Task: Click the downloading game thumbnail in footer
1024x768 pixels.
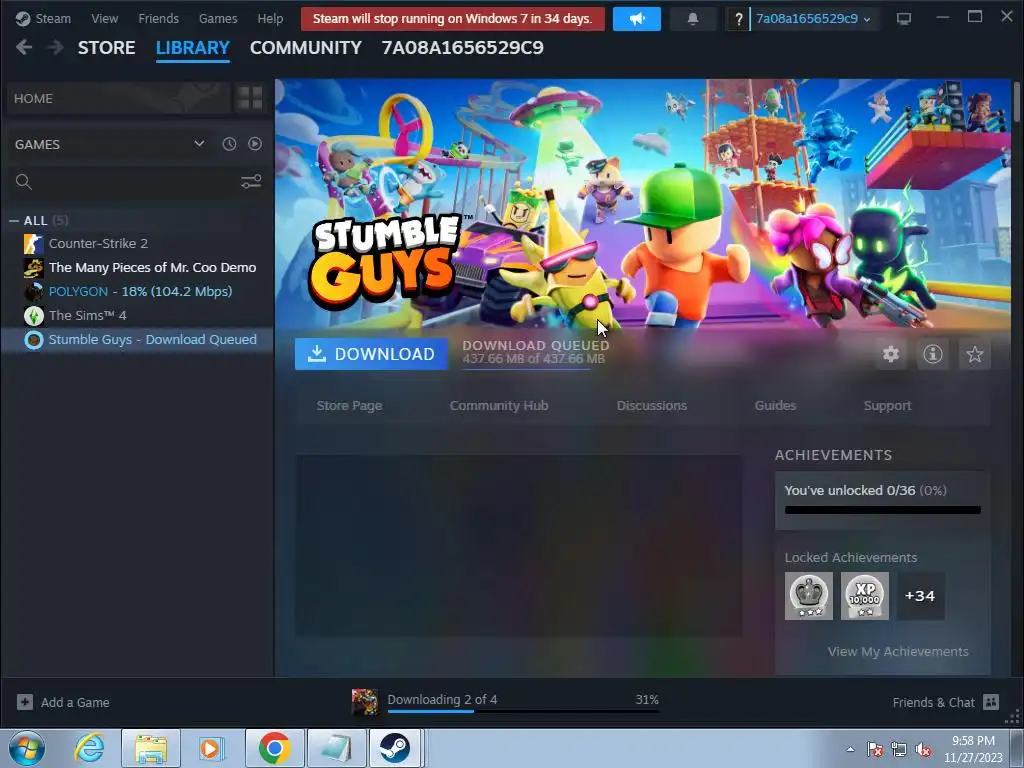Action: click(364, 702)
